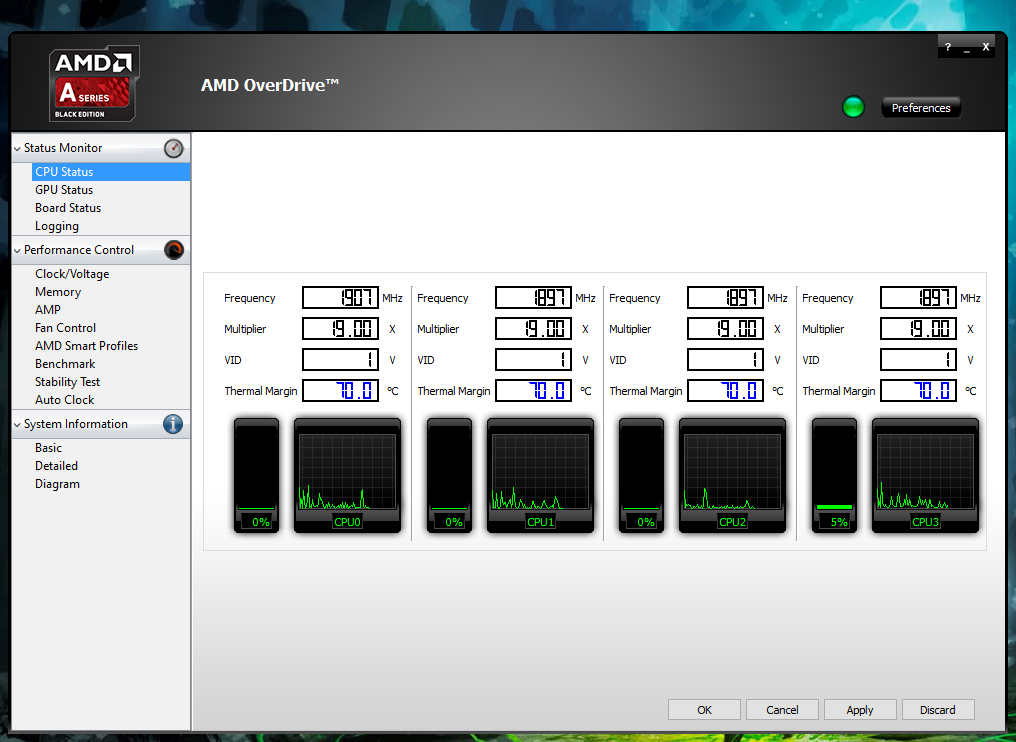Click the CPU1 frequency readout field
This screenshot has width=1016, height=742.
[533, 297]
